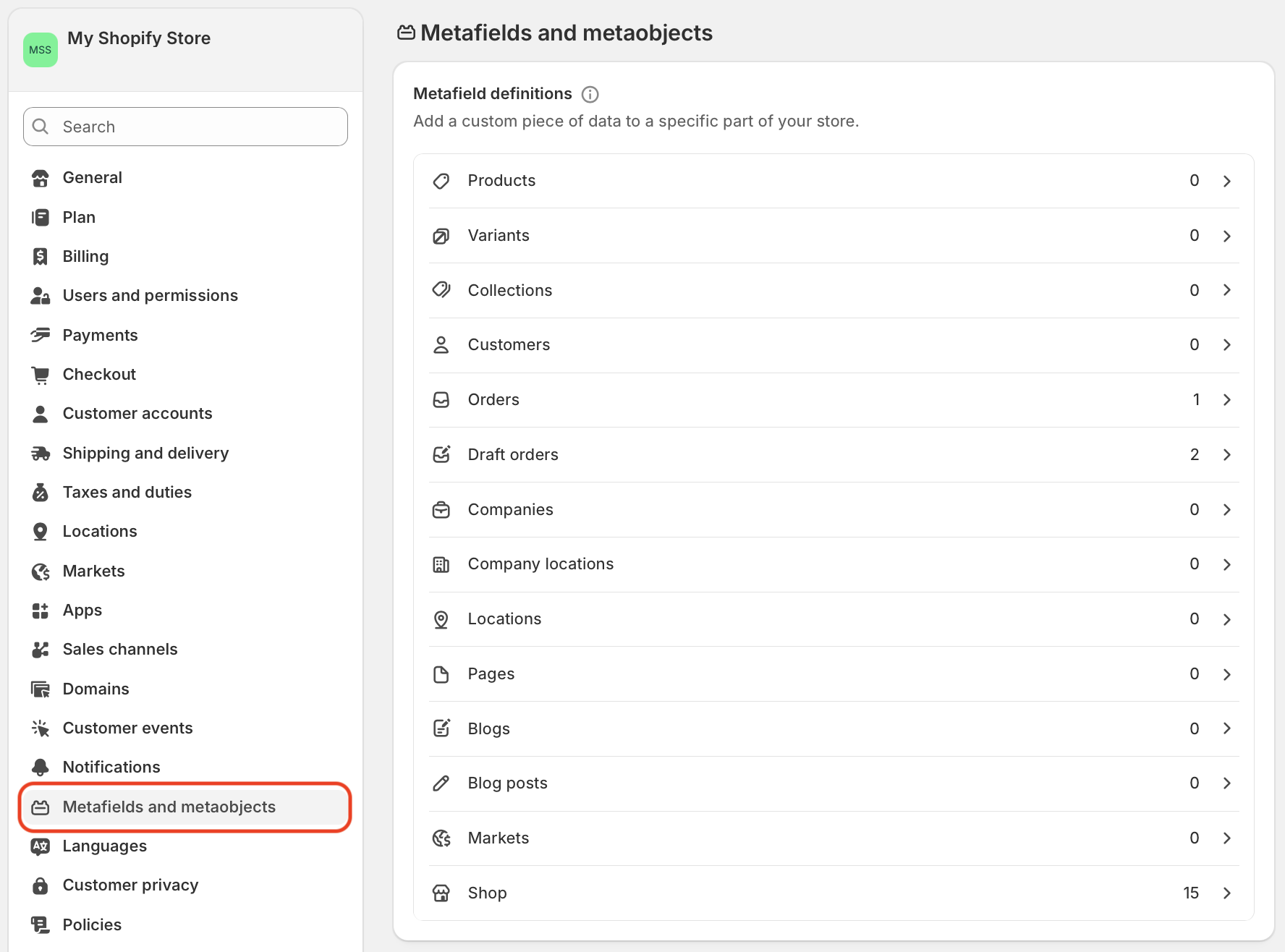
Task: Click the Companies briefcase icon
Action: tap(441, 510)
